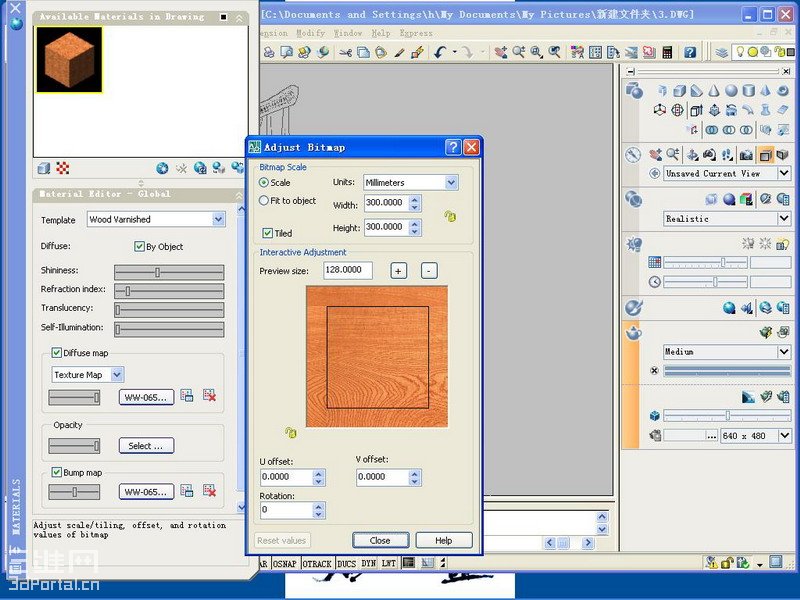The height and width of the screenshot is (600, 800).
Task: Click the Width value field showing 300.0000
Action: pos(386,203)
